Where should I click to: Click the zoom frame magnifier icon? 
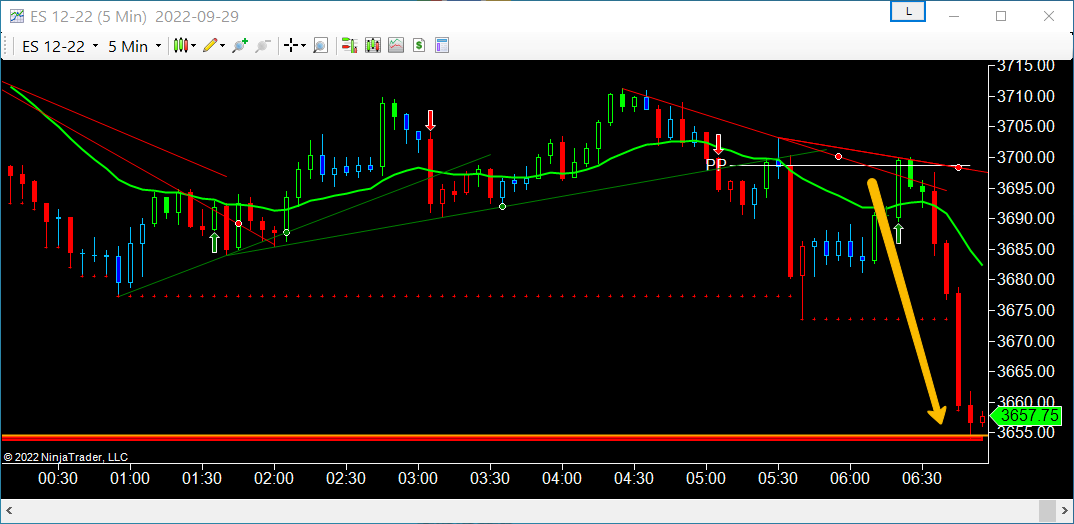321,46
